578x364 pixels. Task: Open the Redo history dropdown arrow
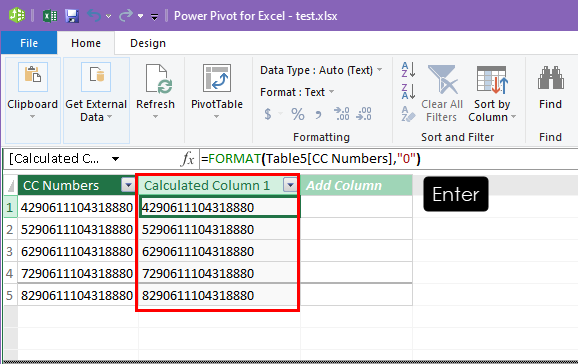[140, 16]
